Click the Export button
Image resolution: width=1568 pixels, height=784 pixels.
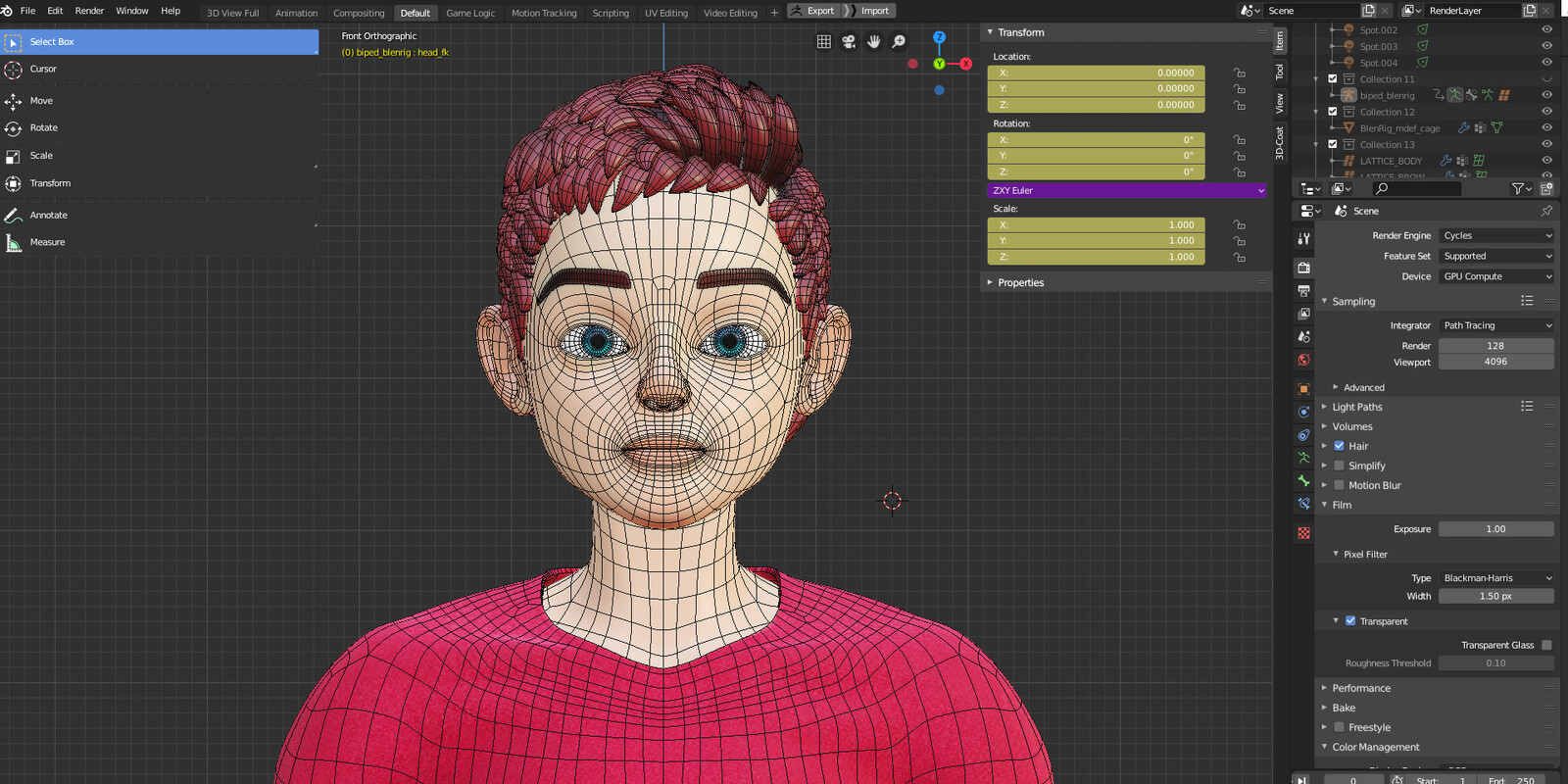pyautogui.click(x=814, y=11)
